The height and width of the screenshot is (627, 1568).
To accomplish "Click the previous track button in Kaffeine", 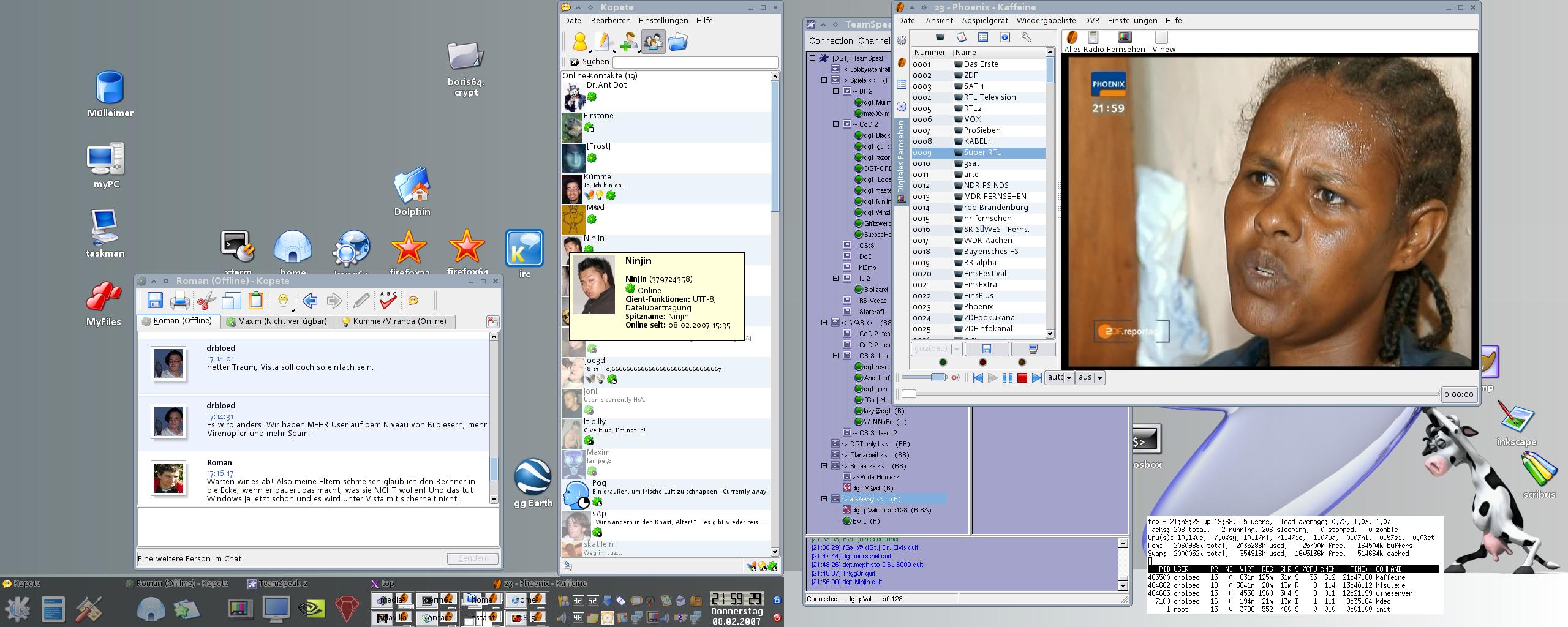I will 978,378.
